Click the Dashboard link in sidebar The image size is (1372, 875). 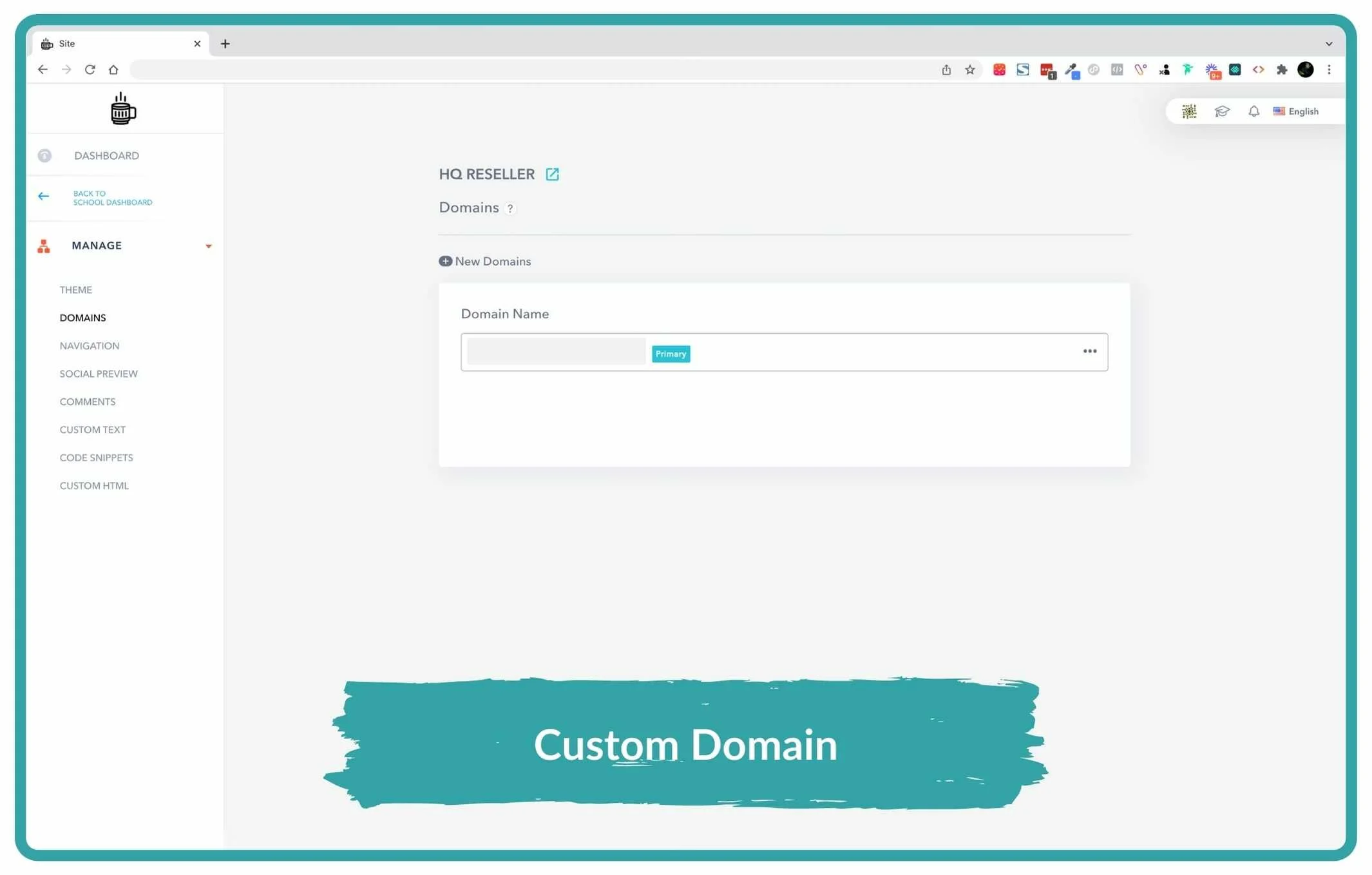106,156
